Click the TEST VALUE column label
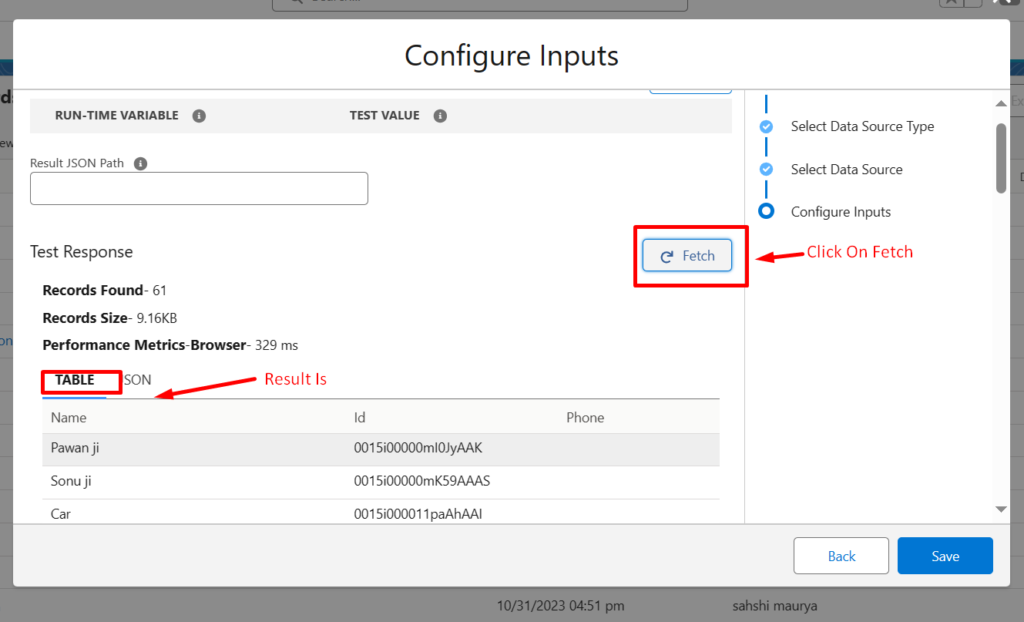 pos(384,116)
